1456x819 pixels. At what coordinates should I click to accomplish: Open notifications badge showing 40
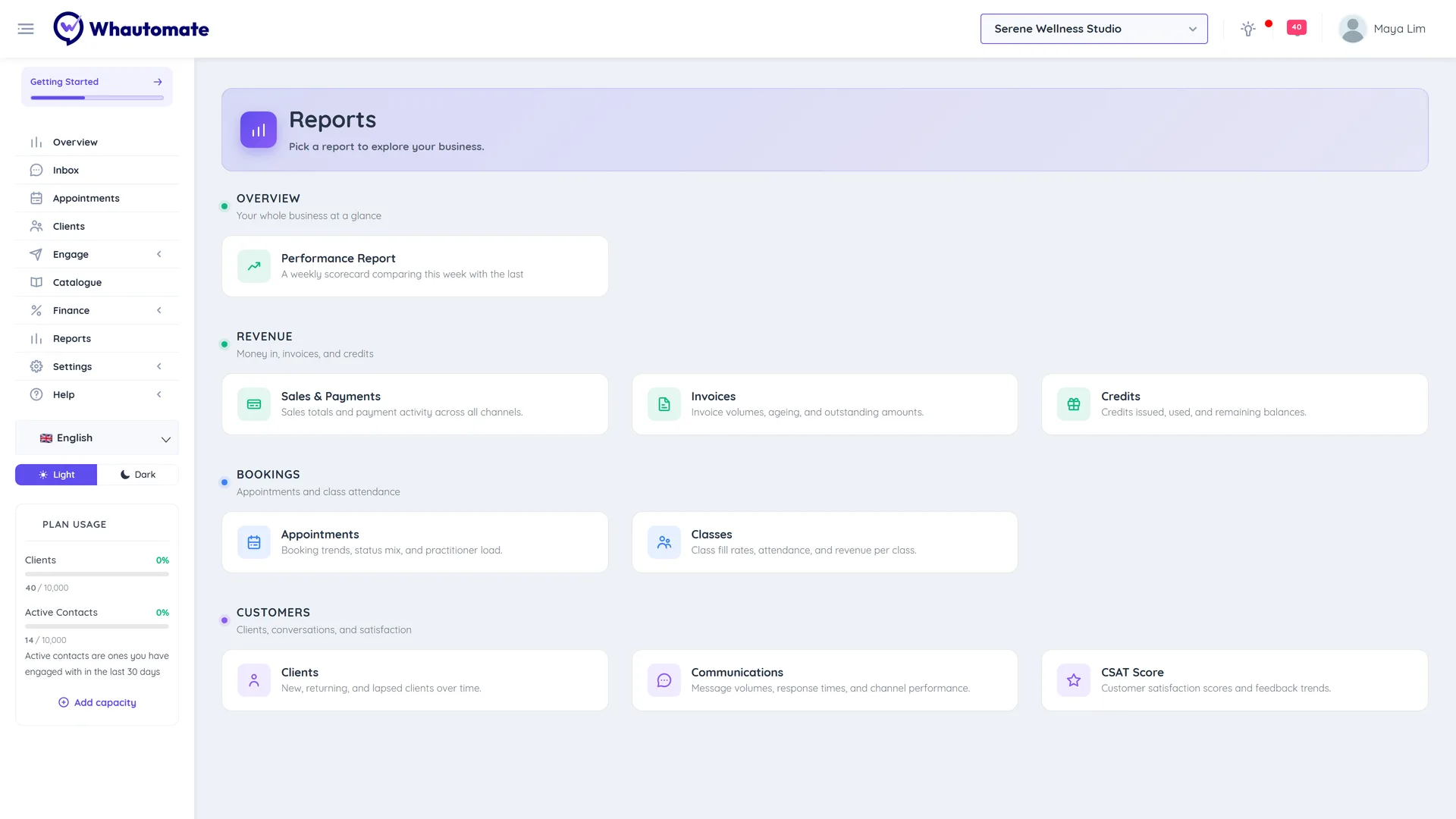[1297, 28]
